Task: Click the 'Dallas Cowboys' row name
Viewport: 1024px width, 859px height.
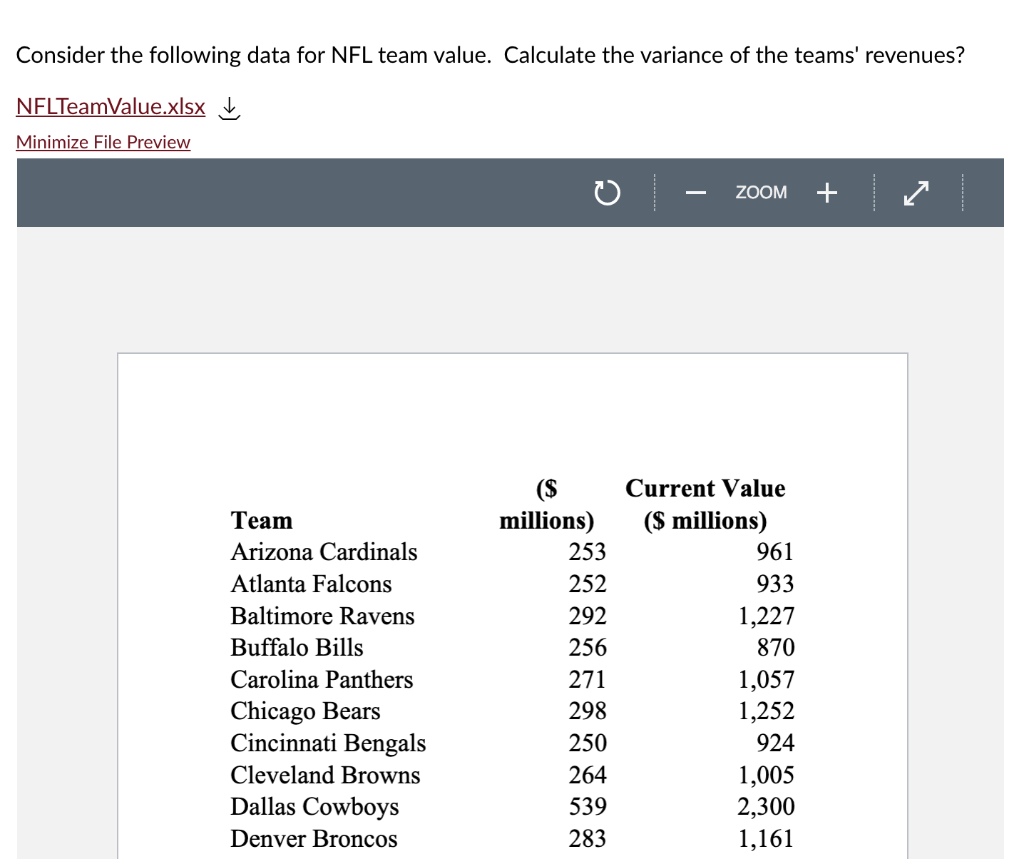Action: (x=315, y=807)
